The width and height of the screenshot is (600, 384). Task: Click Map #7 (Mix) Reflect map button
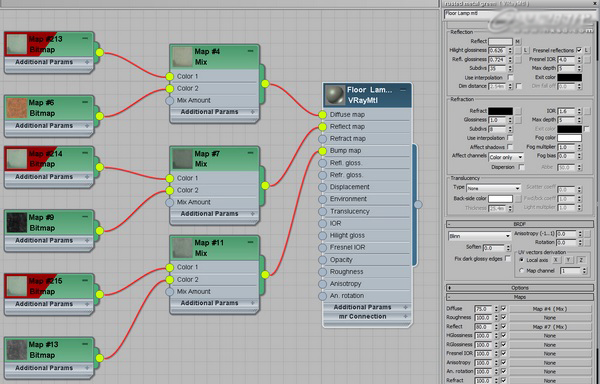(x=550, y=327)
